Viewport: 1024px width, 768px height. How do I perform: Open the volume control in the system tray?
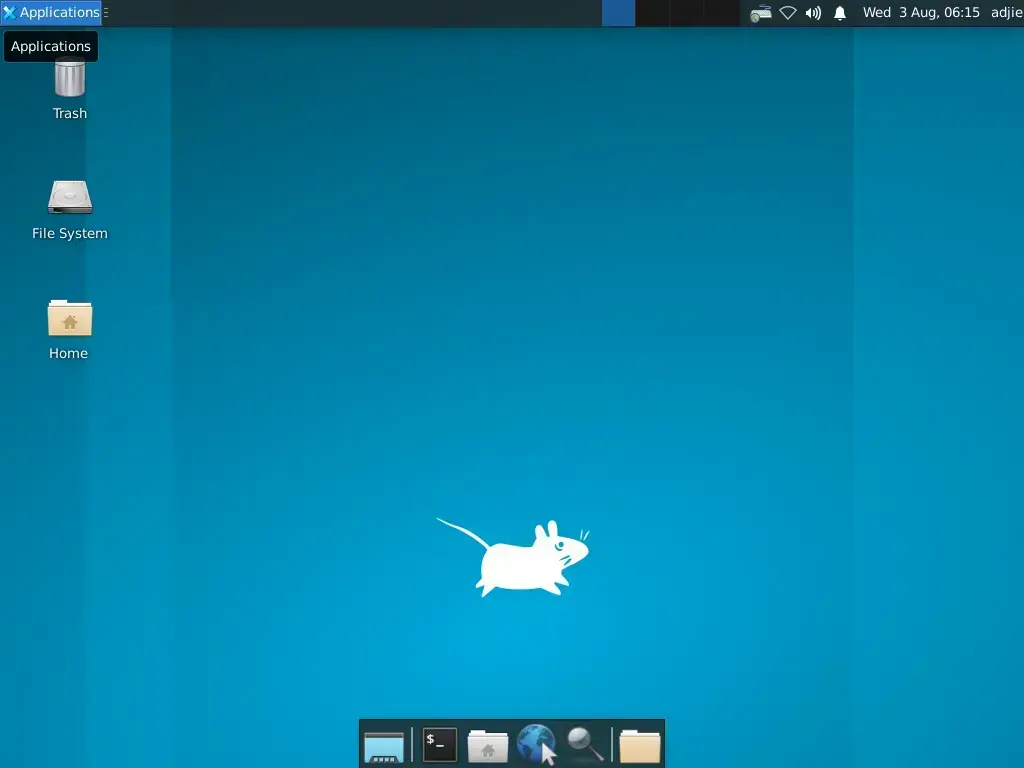pyautogui.click(x=812, y=13)
